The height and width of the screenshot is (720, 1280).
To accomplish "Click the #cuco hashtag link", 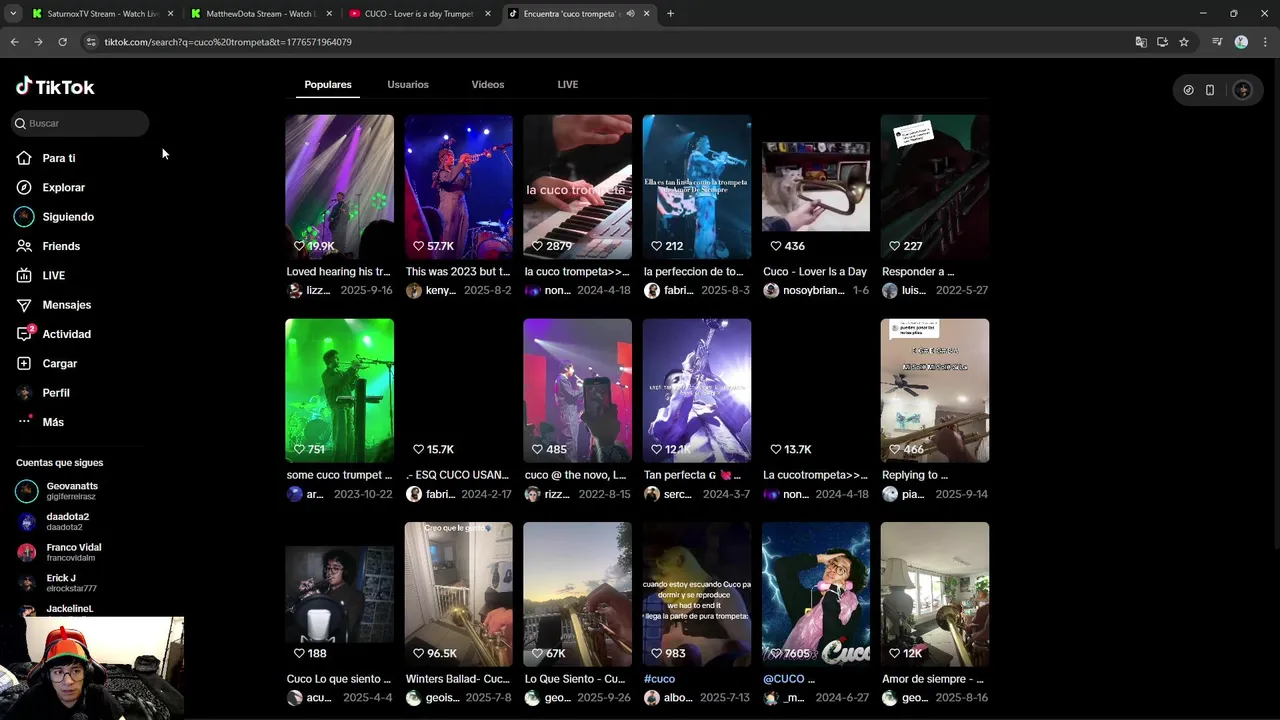I will tap(659, 679).
